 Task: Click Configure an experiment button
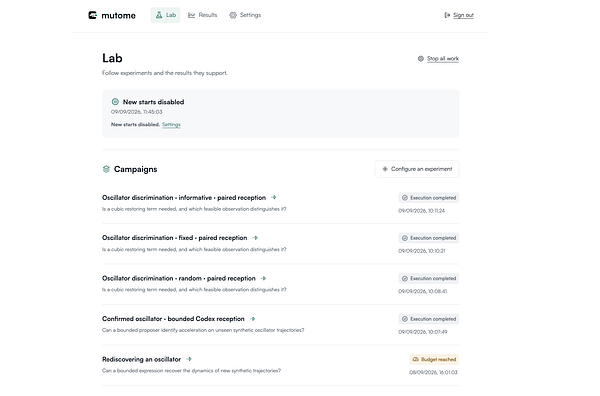[x=417, y=169]
